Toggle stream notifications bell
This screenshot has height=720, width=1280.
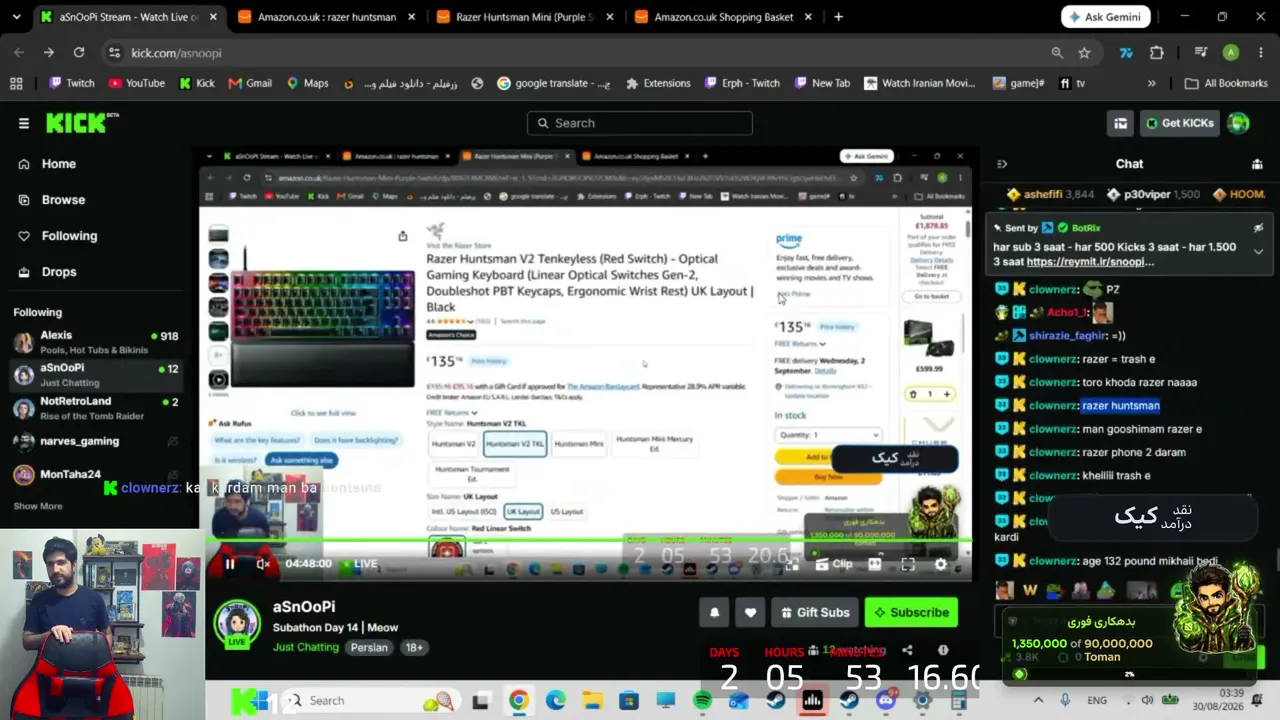[714, 612]
